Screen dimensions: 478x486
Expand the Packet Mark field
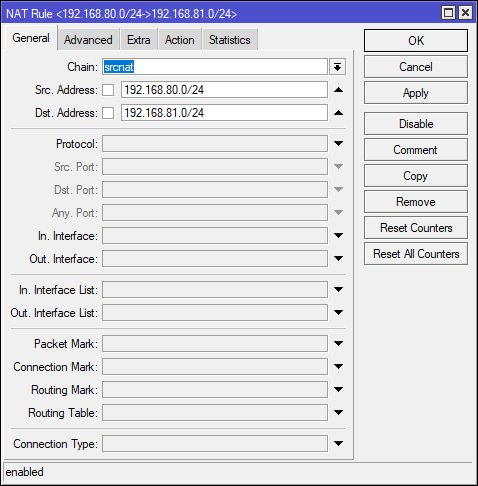tap(338, 344)
